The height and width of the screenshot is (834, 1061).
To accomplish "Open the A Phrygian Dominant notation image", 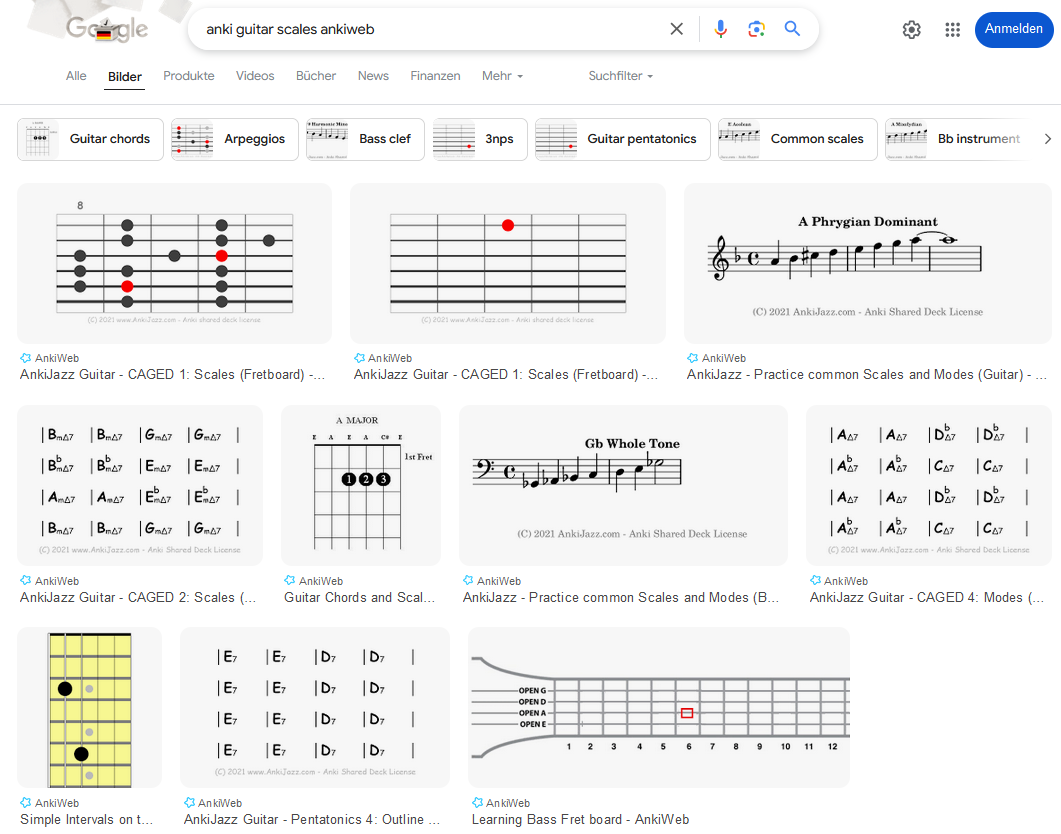I will click(867, 263).
